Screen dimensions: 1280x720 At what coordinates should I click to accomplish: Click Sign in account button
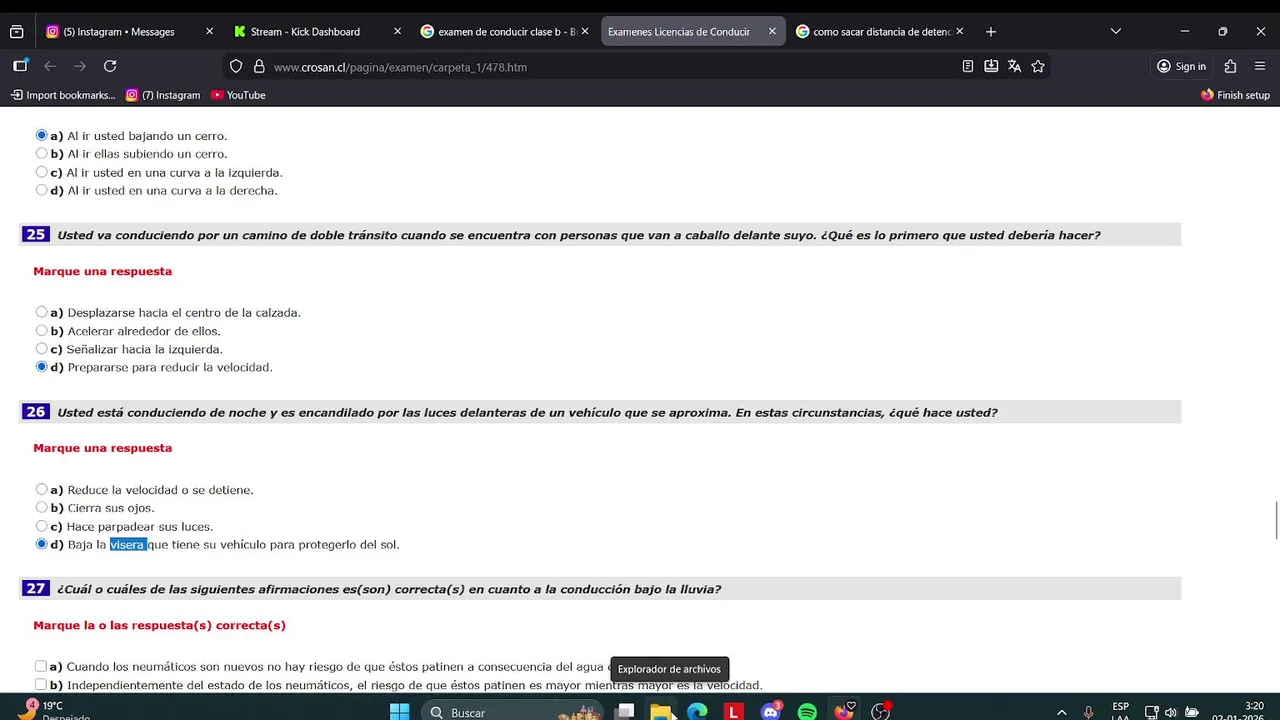click(1181, 66)
